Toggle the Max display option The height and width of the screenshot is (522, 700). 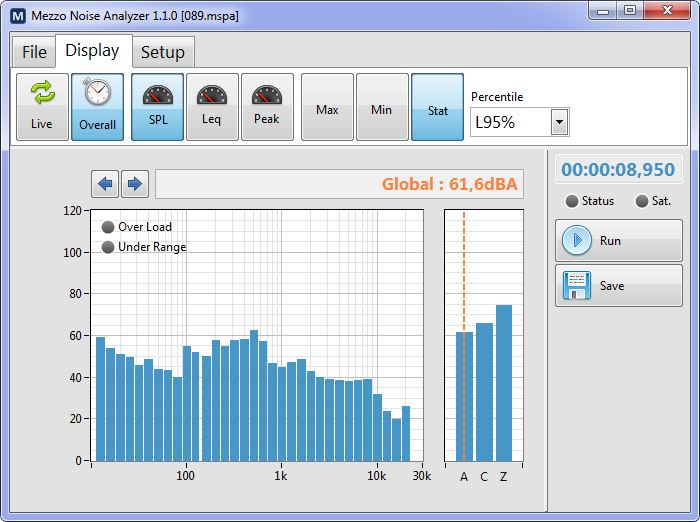[x=327, y=107]
